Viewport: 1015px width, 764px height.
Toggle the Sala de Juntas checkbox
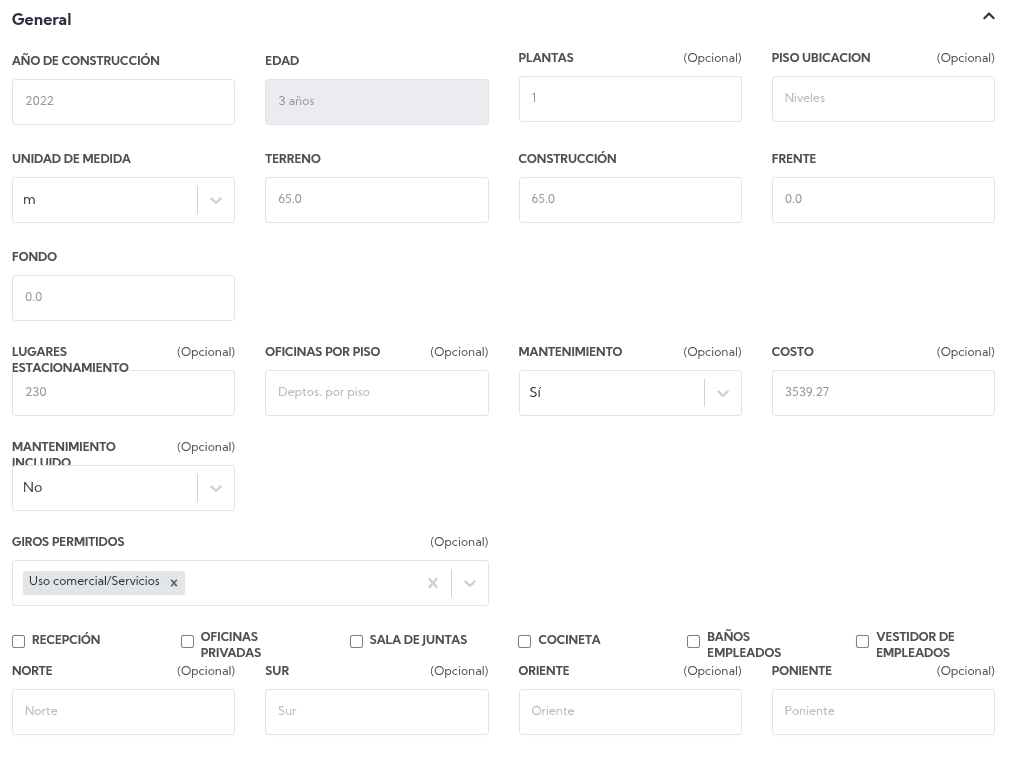[356, 641]
